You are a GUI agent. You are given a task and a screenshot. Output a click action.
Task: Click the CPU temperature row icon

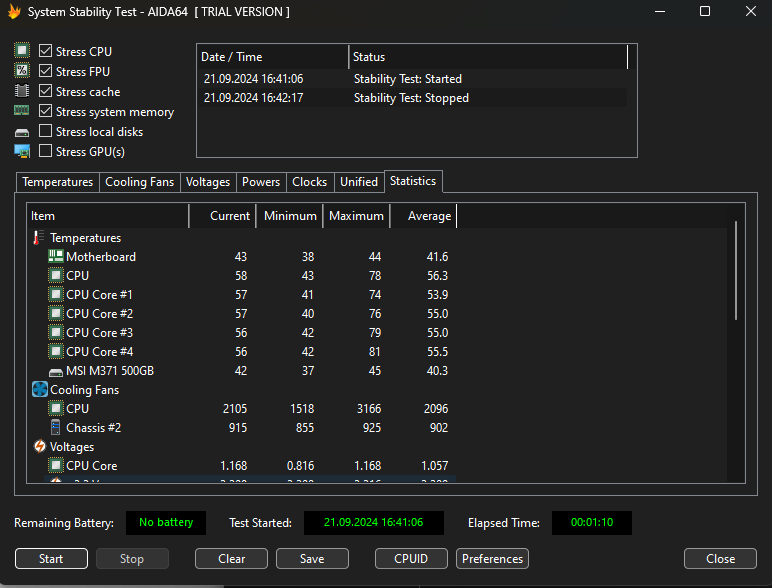pos(56,275)
